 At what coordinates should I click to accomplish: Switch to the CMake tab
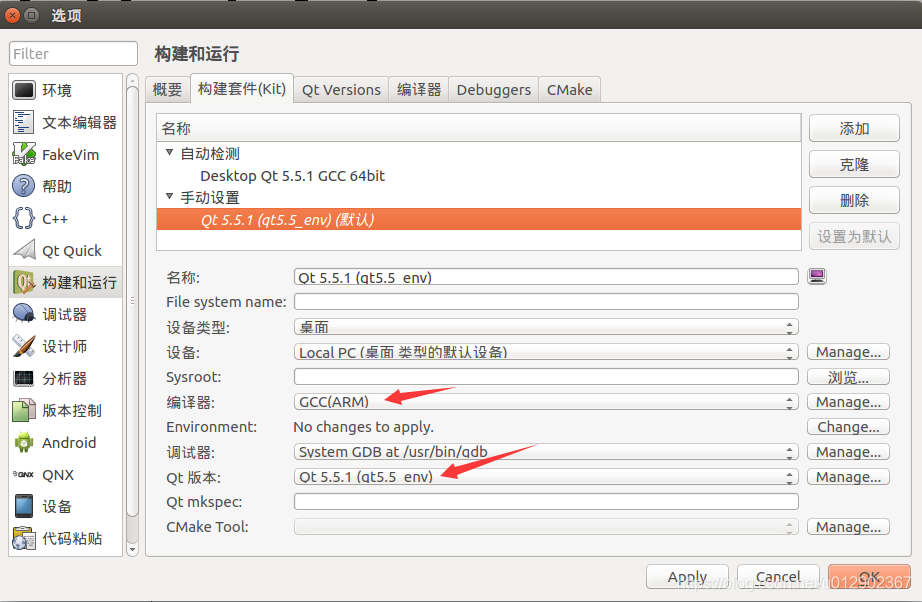pos(569,89)
